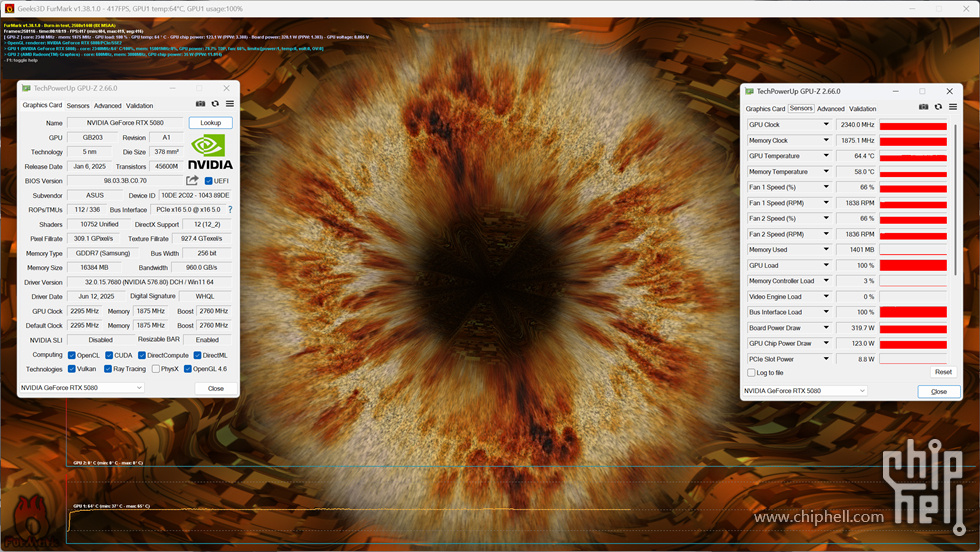Click the Resizable BAR value Enabled
This screenshot has height=552, width=980.
click(x=208, y=339)
